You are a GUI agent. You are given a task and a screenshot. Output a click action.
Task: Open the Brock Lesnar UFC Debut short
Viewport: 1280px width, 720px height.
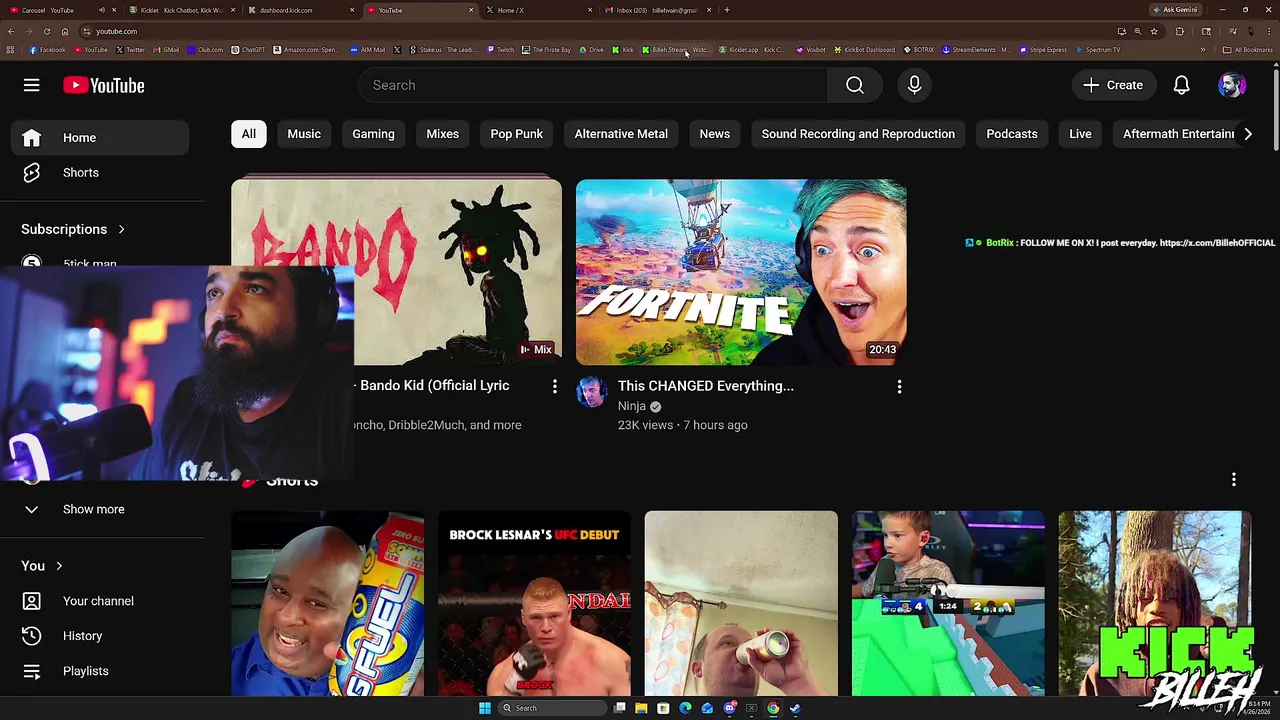(534, 603)
